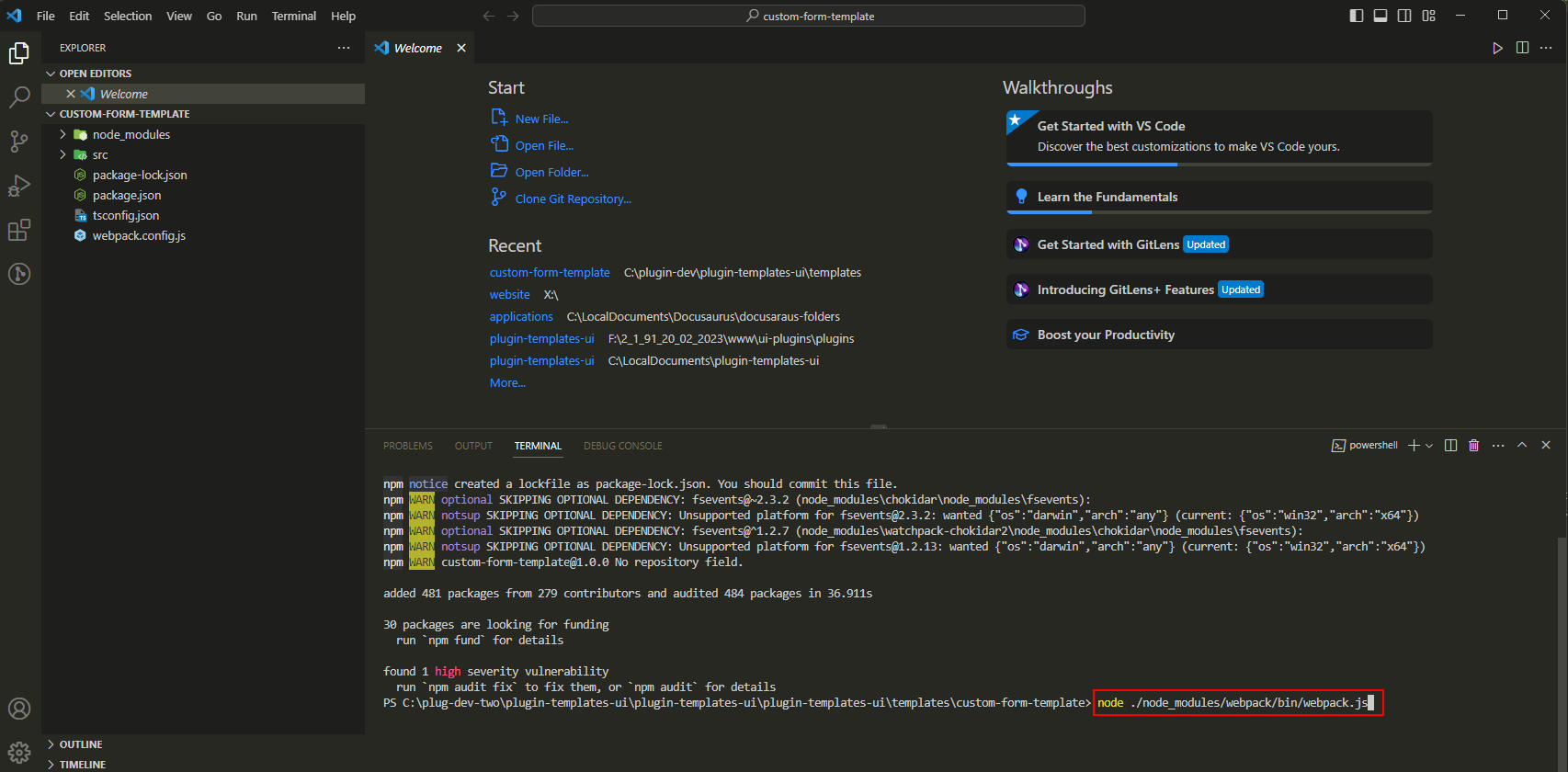Viewport: 1568px width, 772px height.
Task: Open Get Started with VS Code walkthrough
Action: tap(1220, 138)
